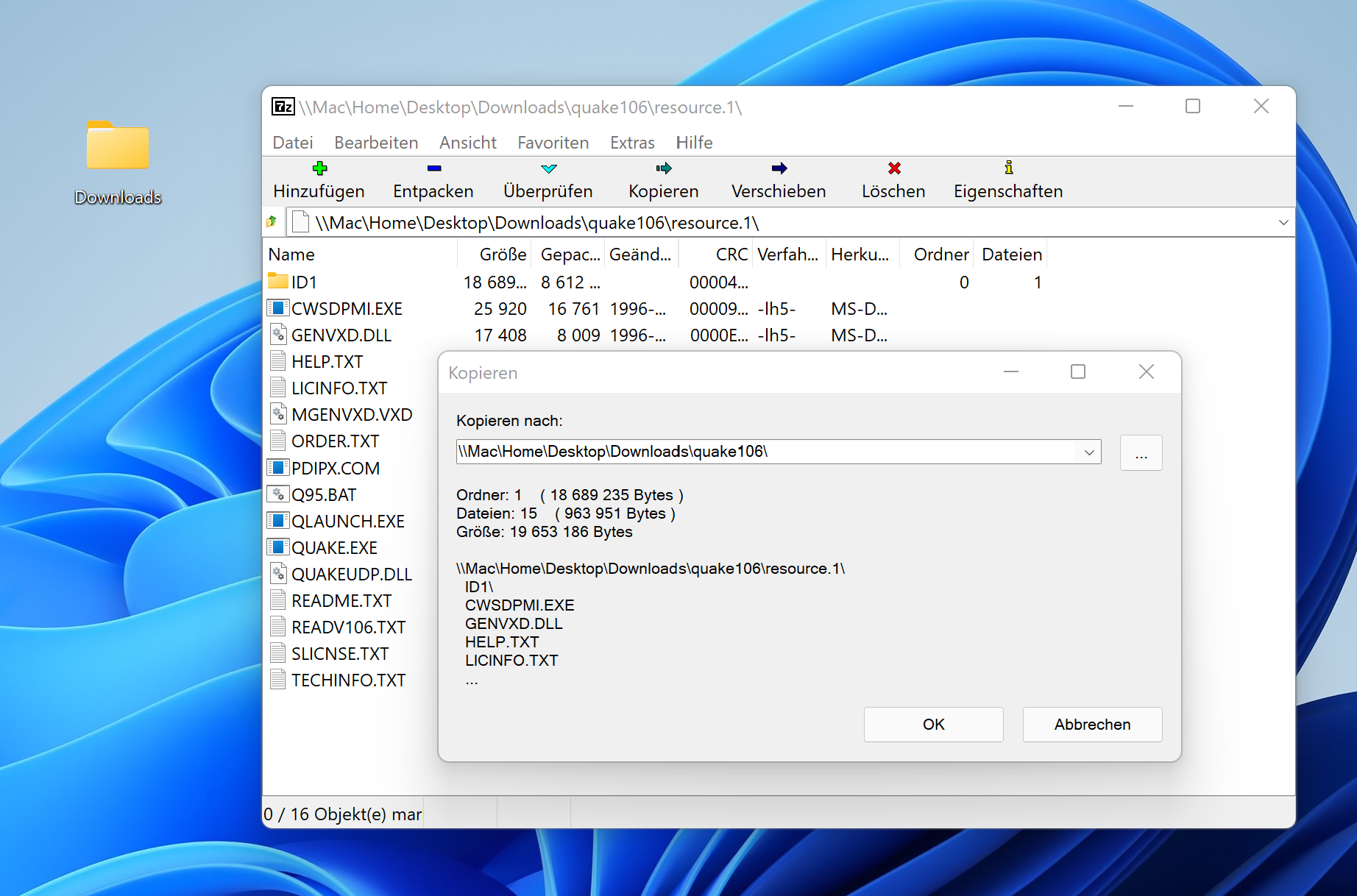Viewport: 1357px width, 896px height.
Task: Select the ORDER.TXT file icon
Action: [x=277, y=441]
